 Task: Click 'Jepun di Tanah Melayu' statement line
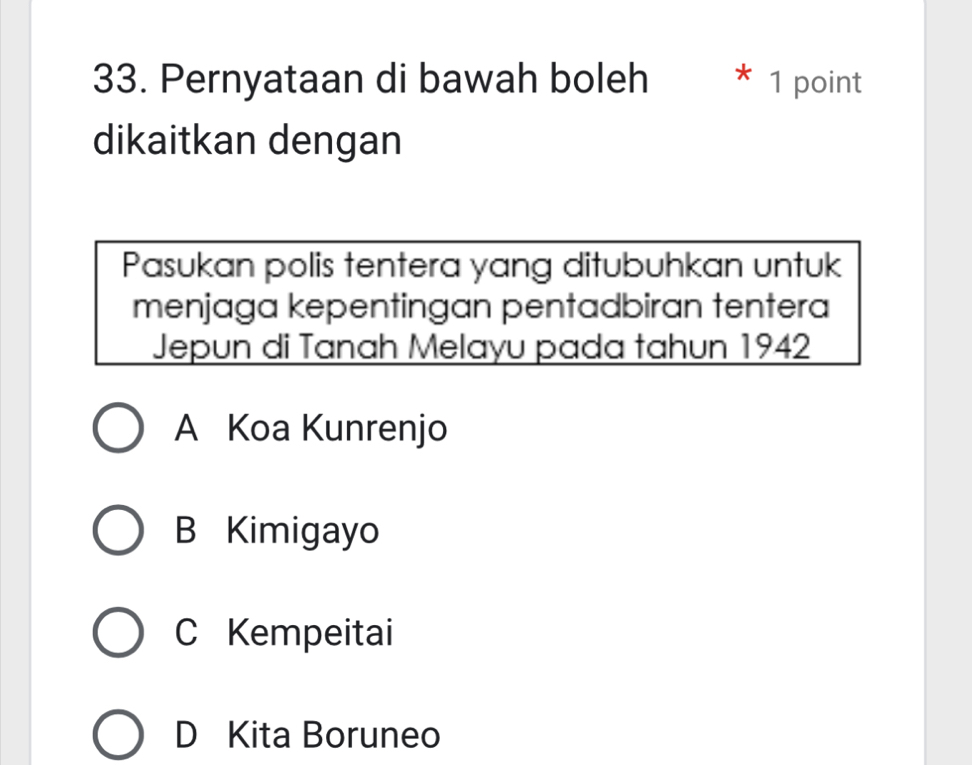tap(477, 347)
